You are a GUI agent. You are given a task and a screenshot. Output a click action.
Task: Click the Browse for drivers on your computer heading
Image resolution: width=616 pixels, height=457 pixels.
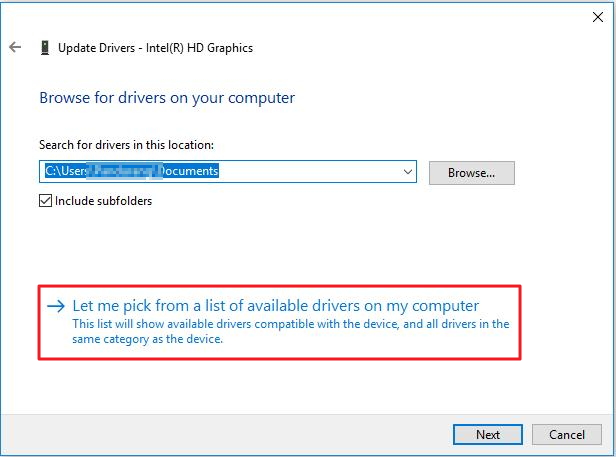tap(167, 98)
